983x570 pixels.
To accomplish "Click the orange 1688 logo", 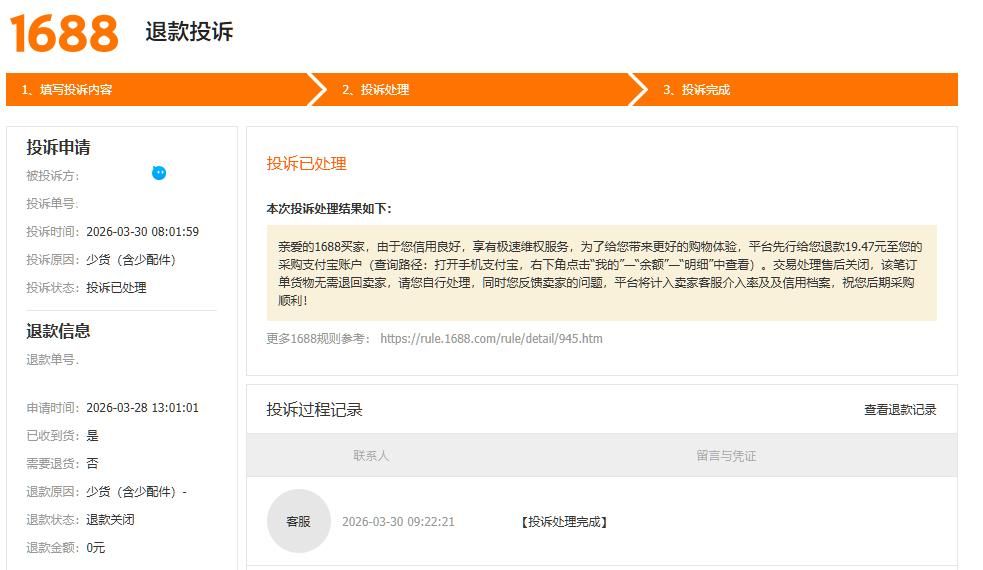I will pos(64,33).
